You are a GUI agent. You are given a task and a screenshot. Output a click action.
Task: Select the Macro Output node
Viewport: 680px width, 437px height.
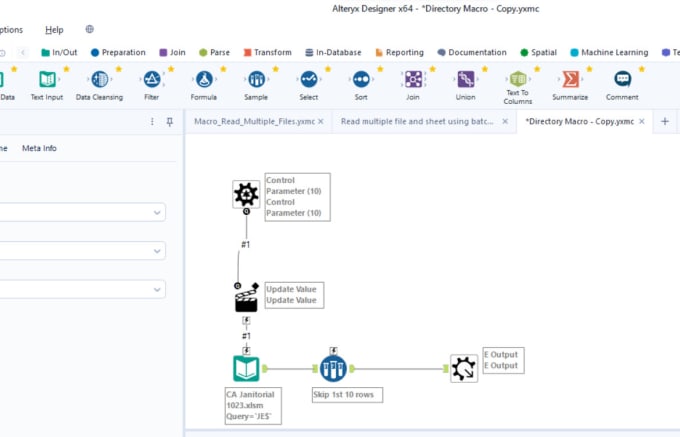[x=464, y=369]
